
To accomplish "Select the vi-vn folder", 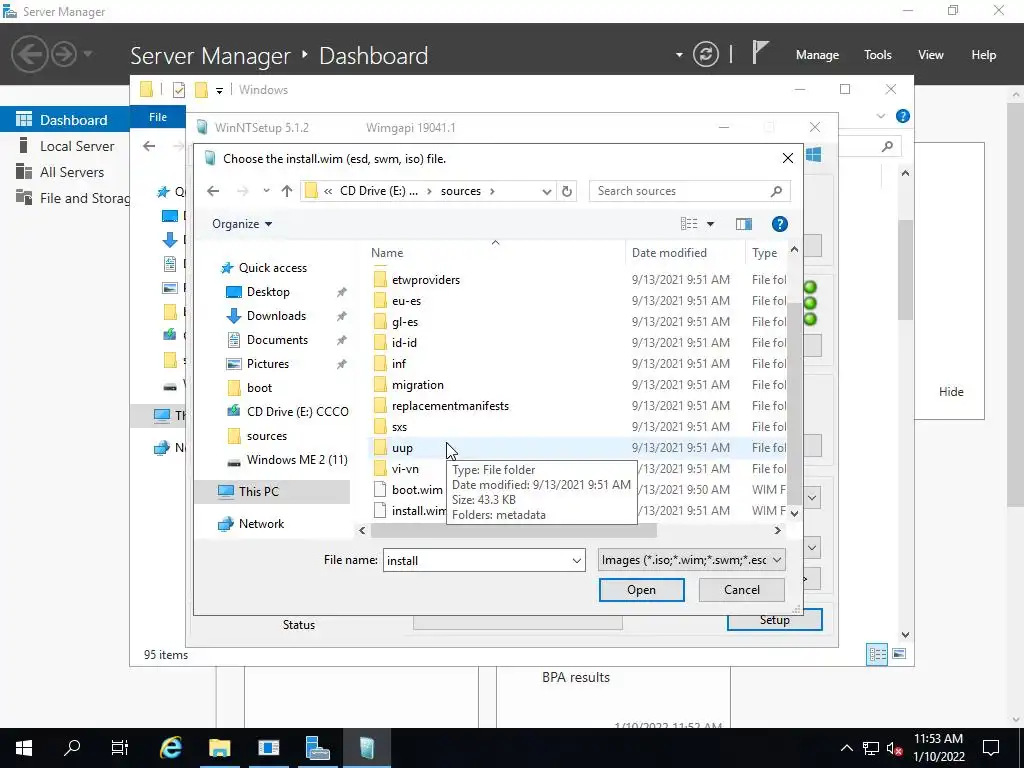I will 405,469.
